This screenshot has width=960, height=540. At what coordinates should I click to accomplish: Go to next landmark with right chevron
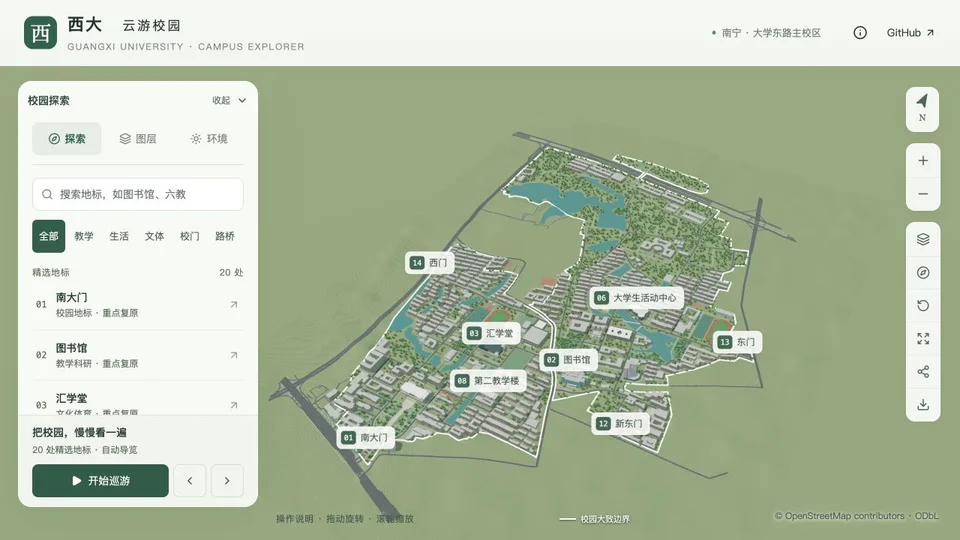[227, 481]
